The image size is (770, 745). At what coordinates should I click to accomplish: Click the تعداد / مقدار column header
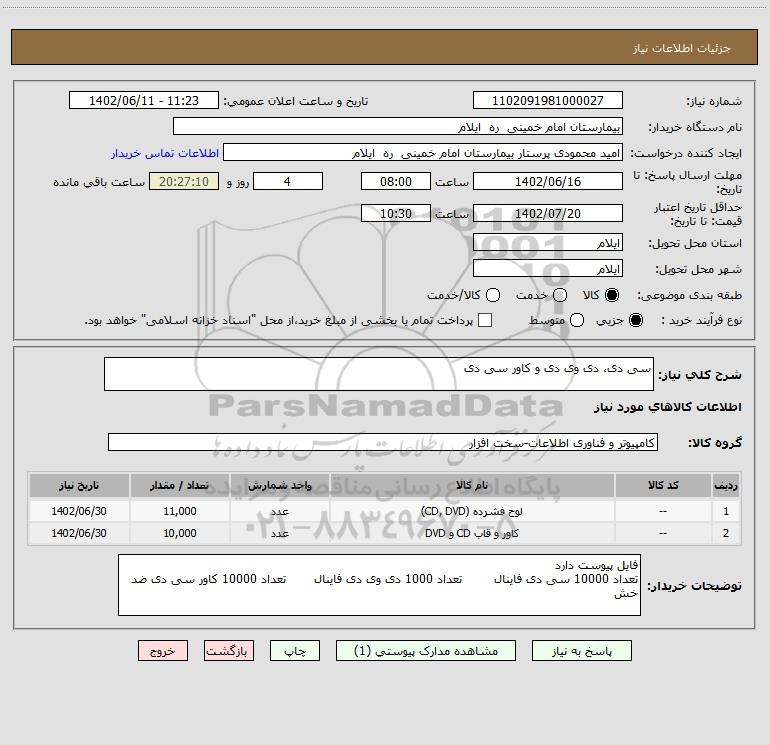(x=179, y=485)
